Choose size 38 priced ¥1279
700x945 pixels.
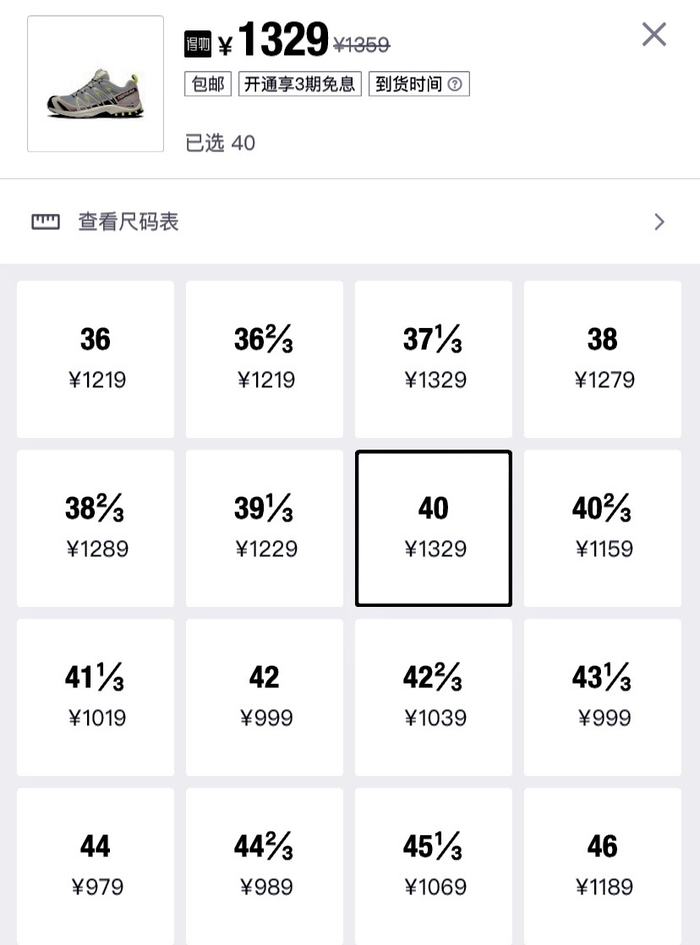(602, 358)
